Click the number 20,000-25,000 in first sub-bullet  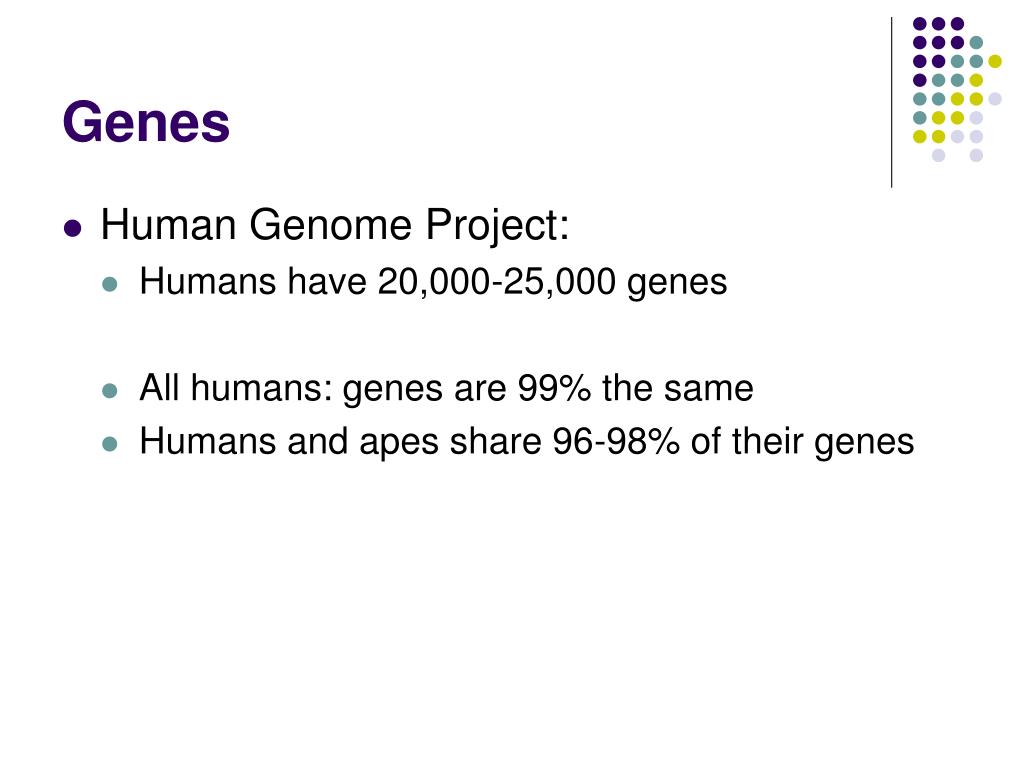point(496,282)
